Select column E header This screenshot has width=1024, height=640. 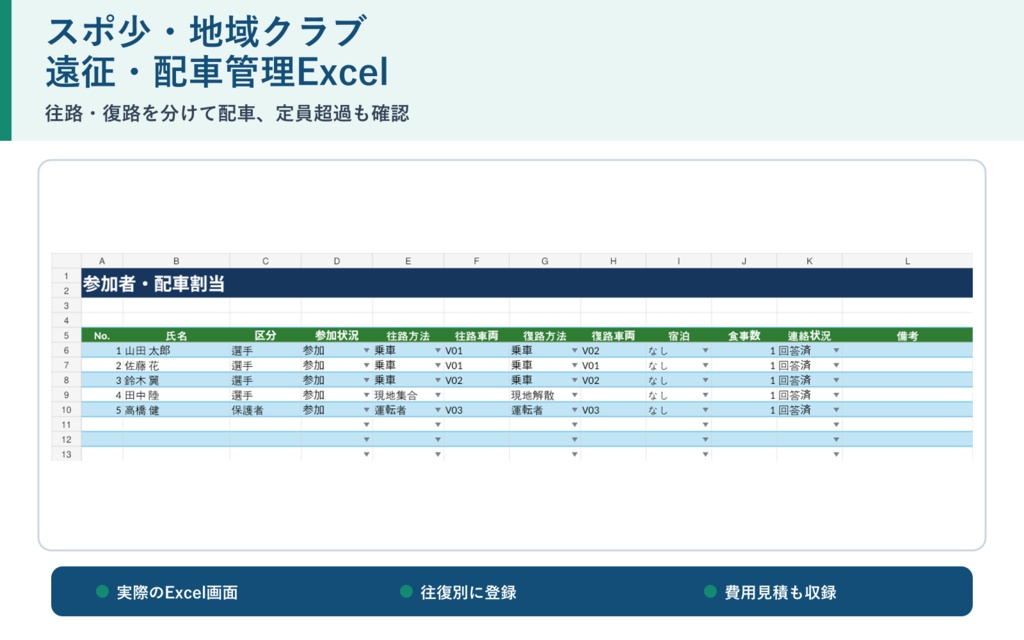[408, 261]
